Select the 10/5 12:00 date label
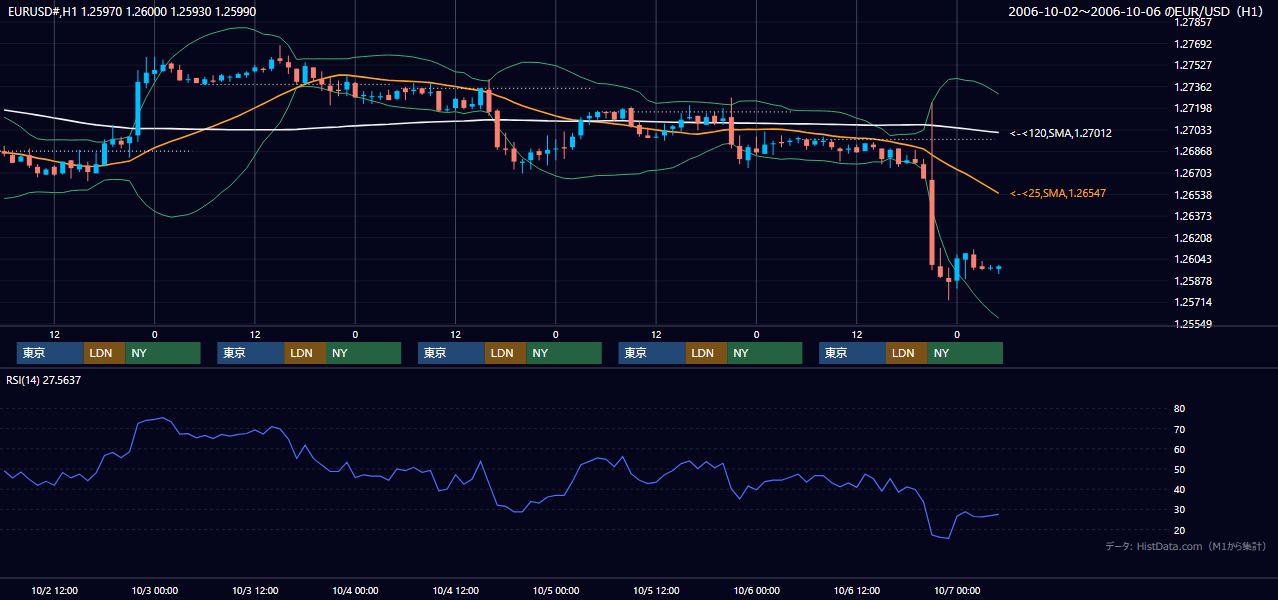1278x600 pixels. click(x=656, y=591)
